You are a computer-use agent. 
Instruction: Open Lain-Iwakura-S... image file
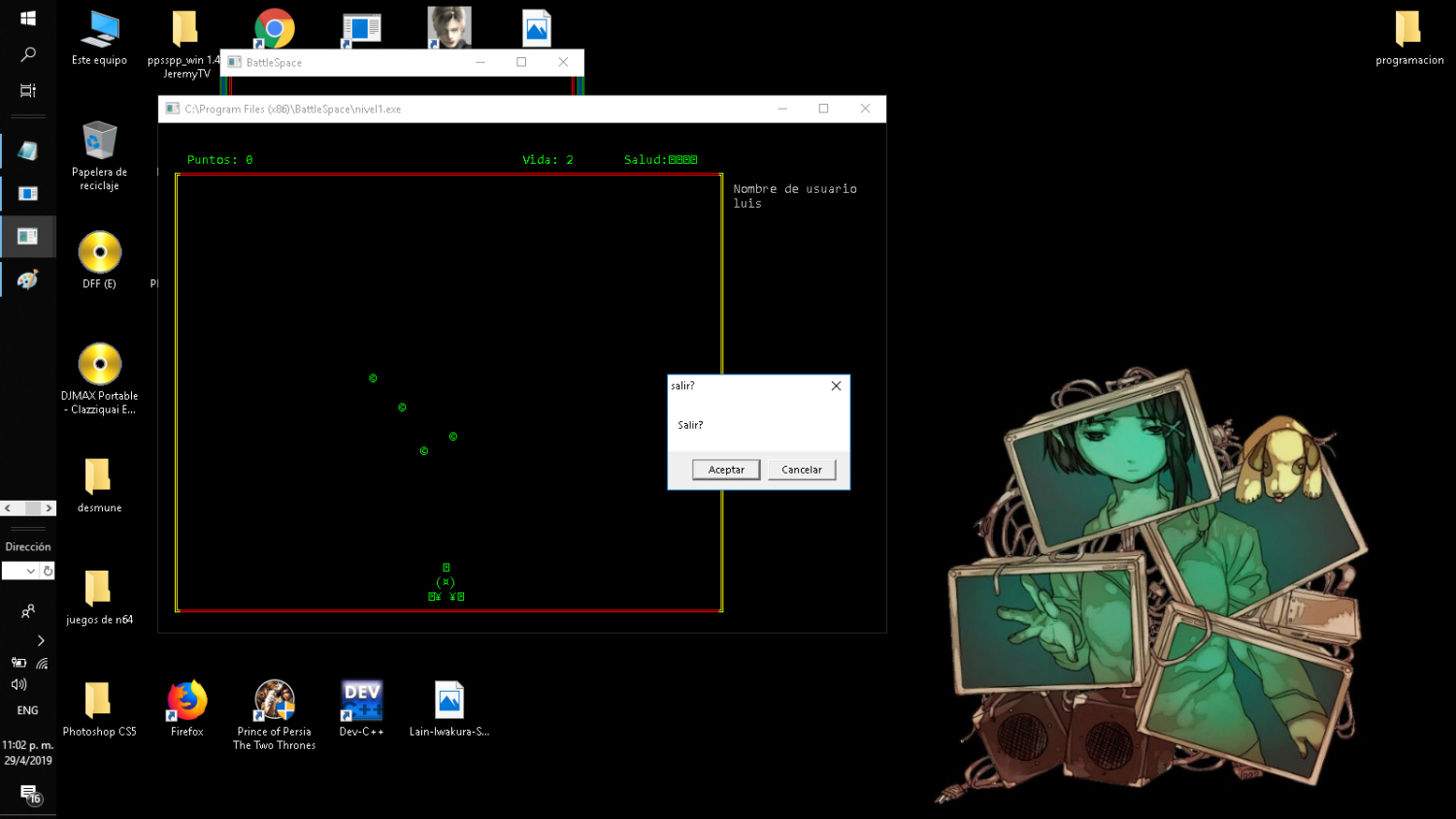[448, 708]
